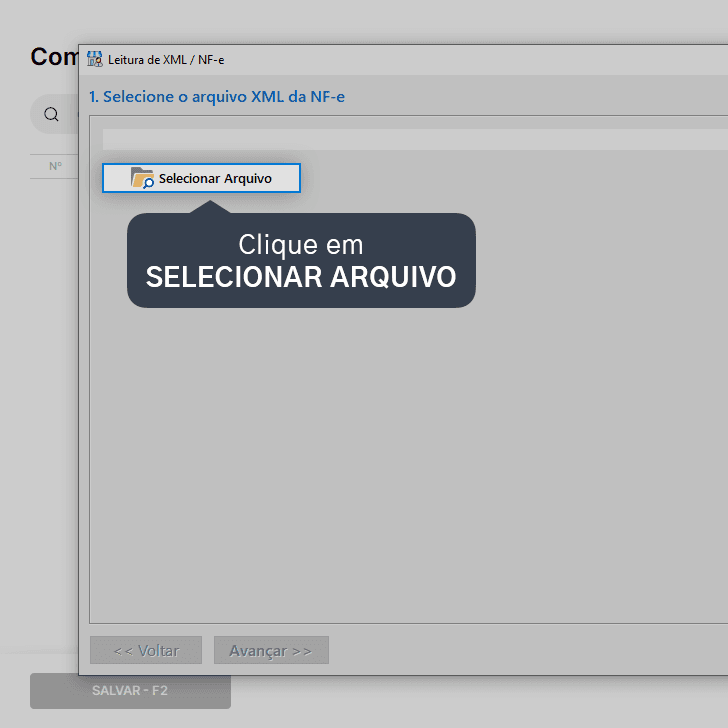Focus the empty XML file path field
The width and height of the screenshot is (728, 728).
[x=415, y=139]
